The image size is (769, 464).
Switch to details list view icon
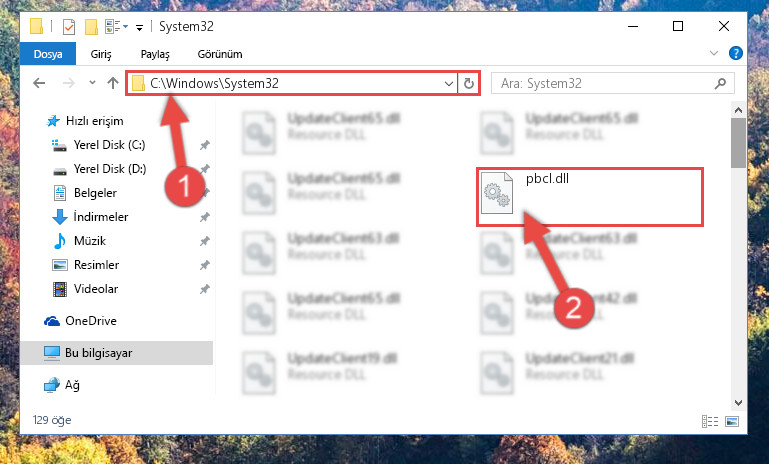coord(710,421)
